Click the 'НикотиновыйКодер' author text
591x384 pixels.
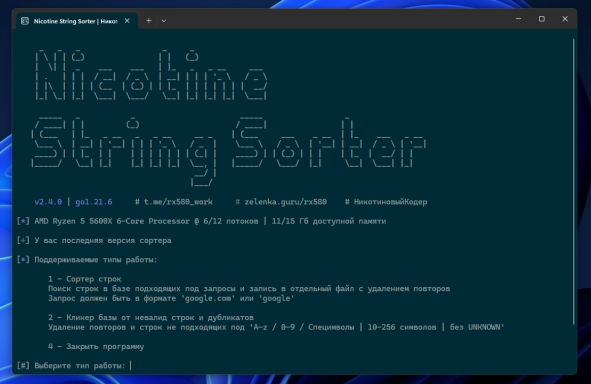tap(390, 202)
